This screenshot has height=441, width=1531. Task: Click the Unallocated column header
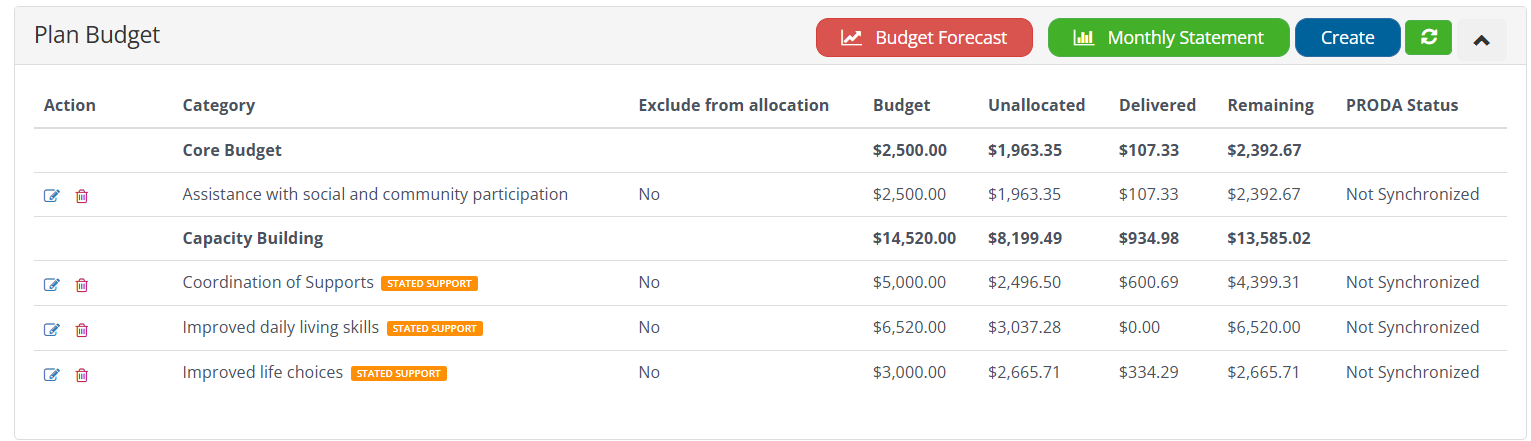pyautogui.click(x=1036, y=105)
